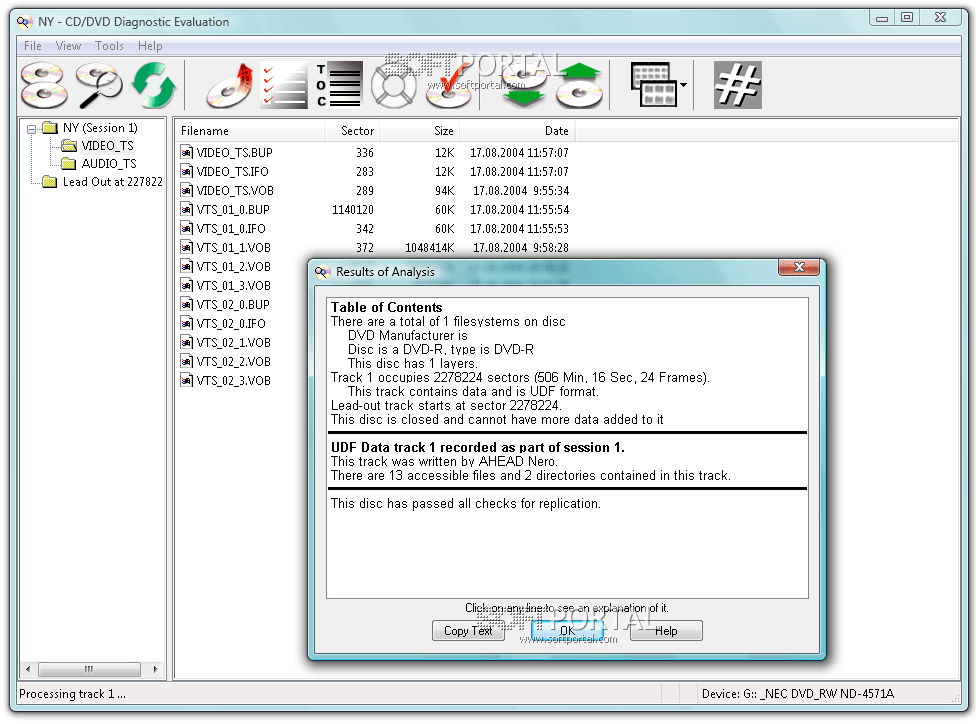The height and width of the screenshot is (724, 976).
Task: Close the Results of Analysis dialog
Action: pos(799,267)
